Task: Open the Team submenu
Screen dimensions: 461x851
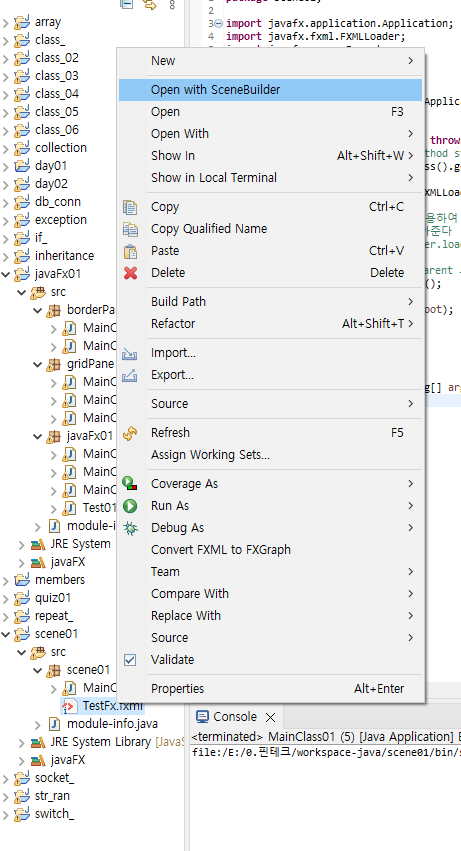Action: coord(270,572)
